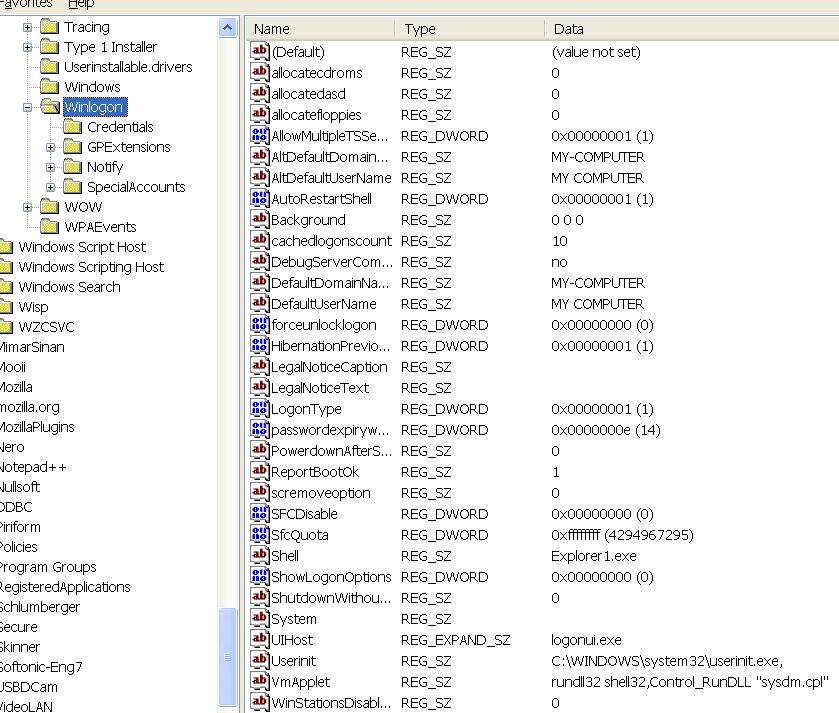
Task: Select the AltDefaultUserName value name
Action: click(331, 178)
